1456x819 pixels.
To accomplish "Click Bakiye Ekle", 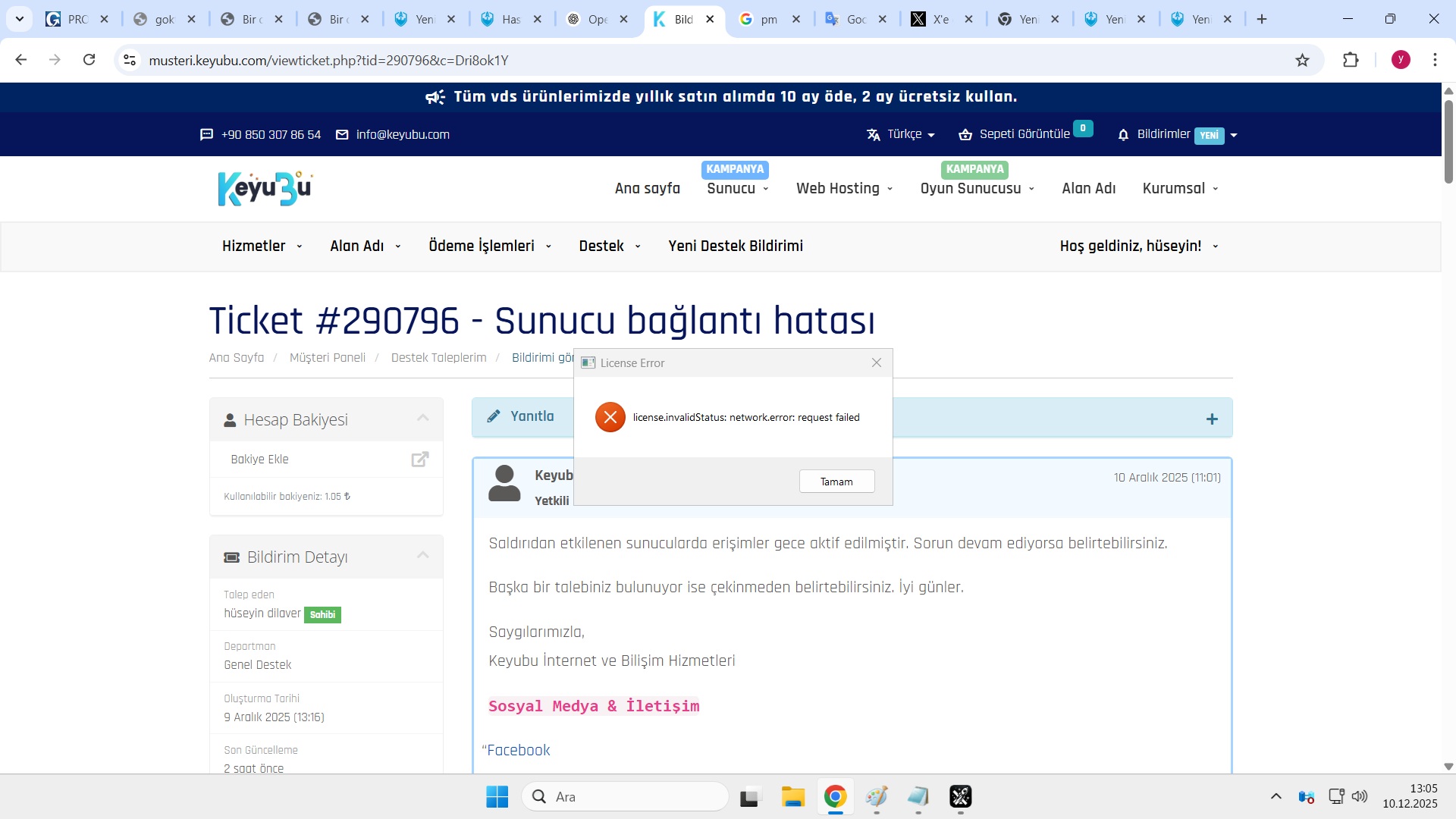I will [x=326, y=459].
